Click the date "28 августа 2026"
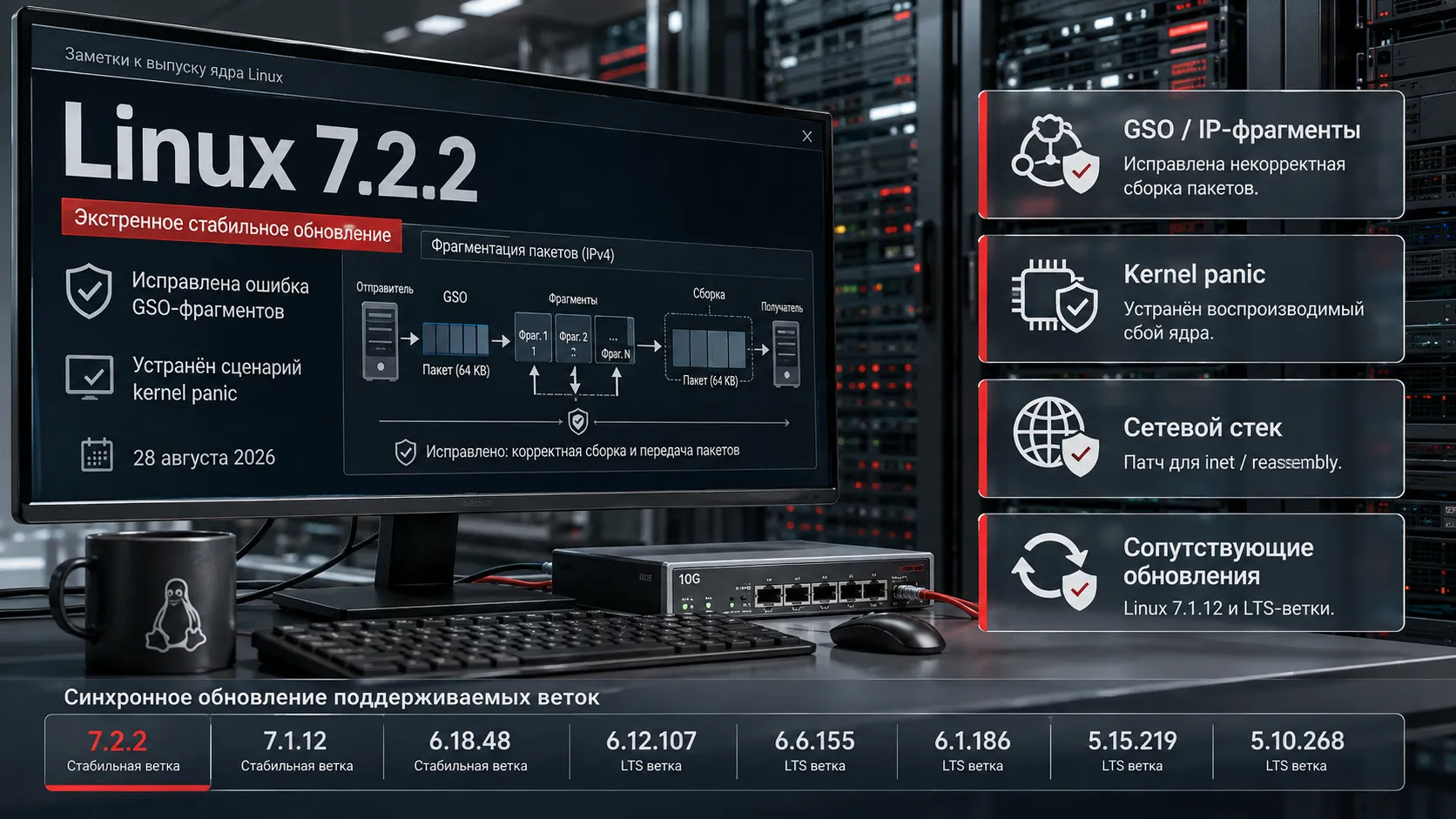The image size is (1456, 819). tap(204, 457)
